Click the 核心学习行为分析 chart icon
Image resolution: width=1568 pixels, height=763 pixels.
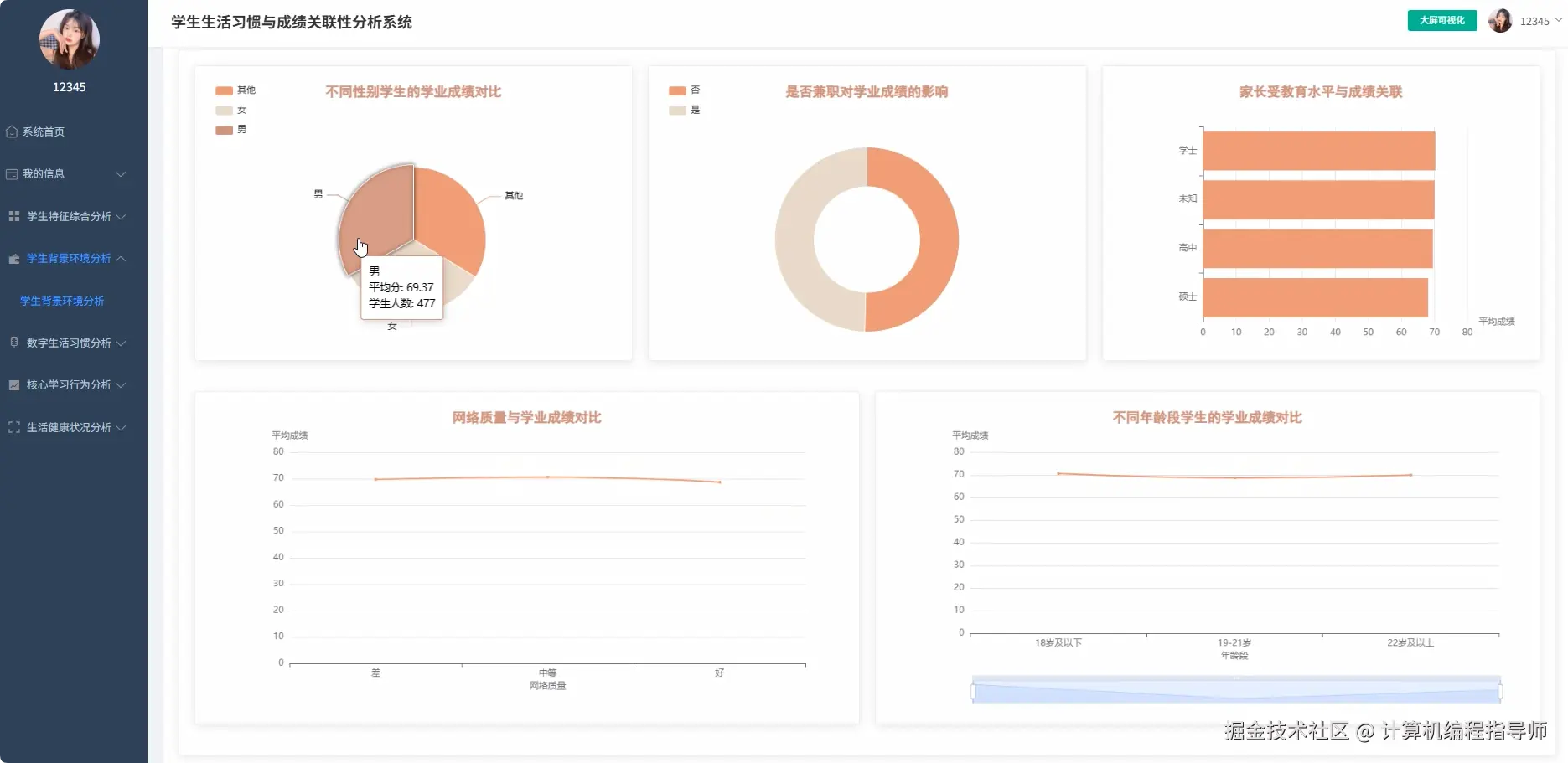coord(13,385)
